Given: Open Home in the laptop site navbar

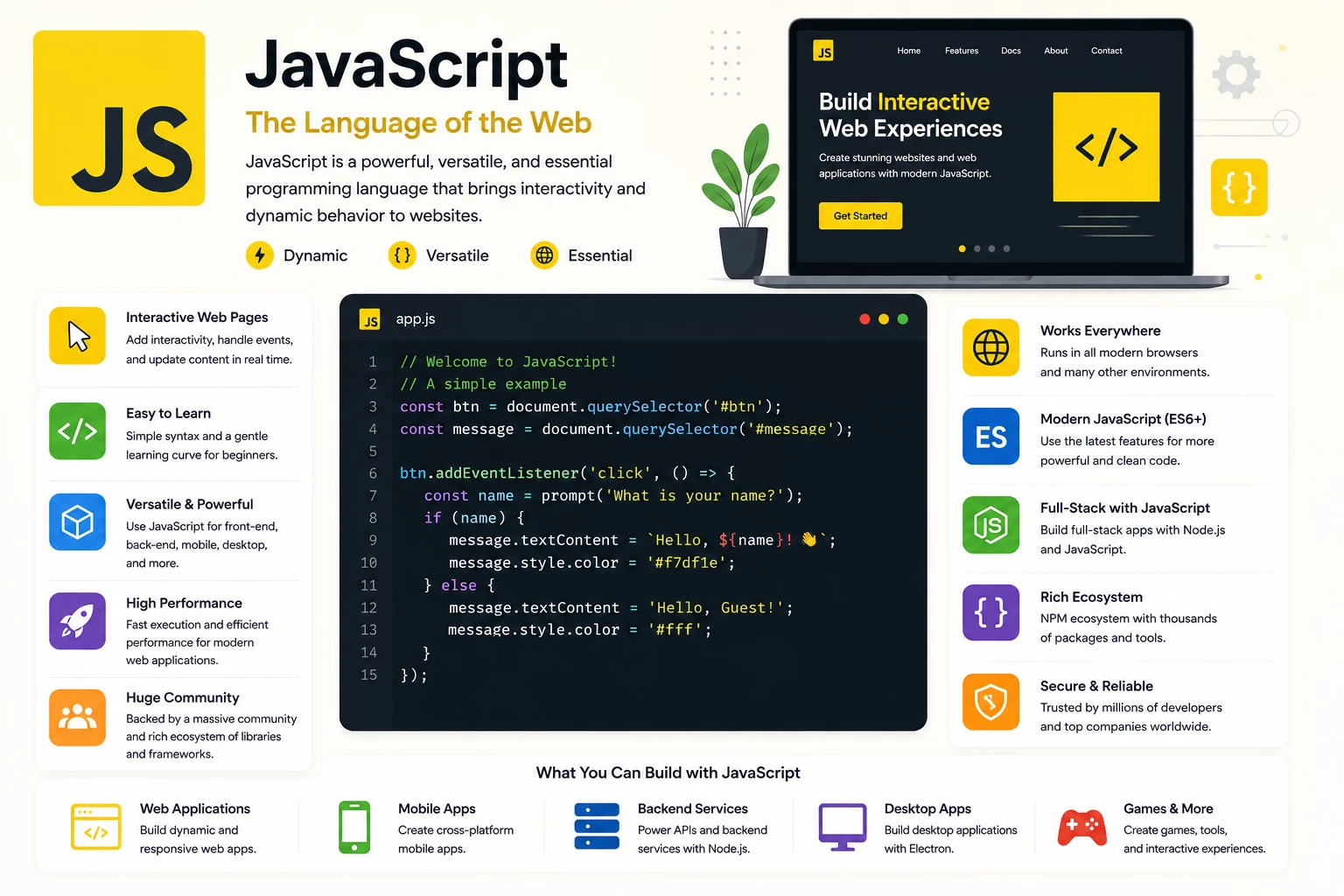Looking at the screenshot, I should pyautogui.click(x=909, y=51).
